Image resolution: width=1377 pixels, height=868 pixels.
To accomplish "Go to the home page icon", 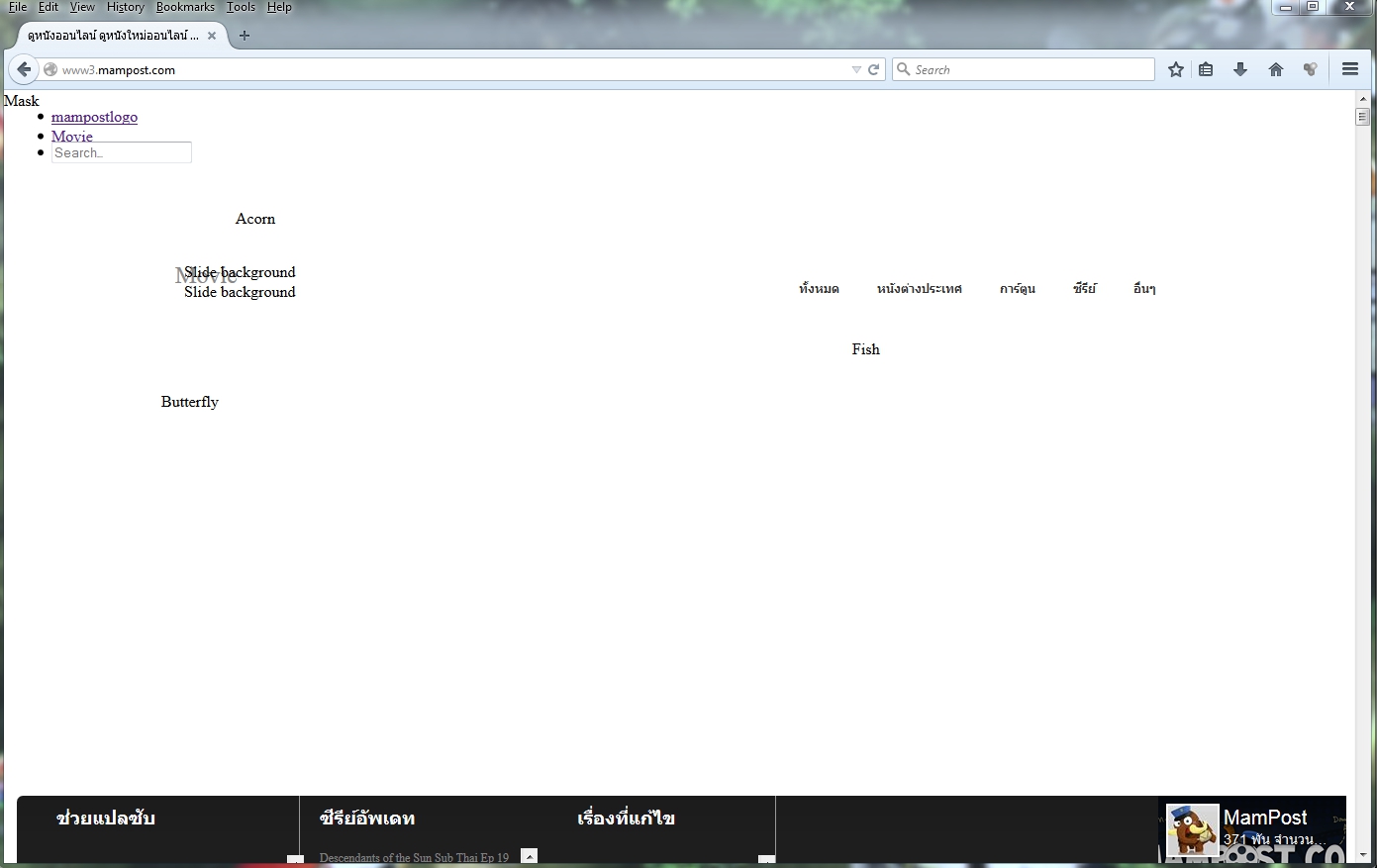I will click(x=1276, y=69).
